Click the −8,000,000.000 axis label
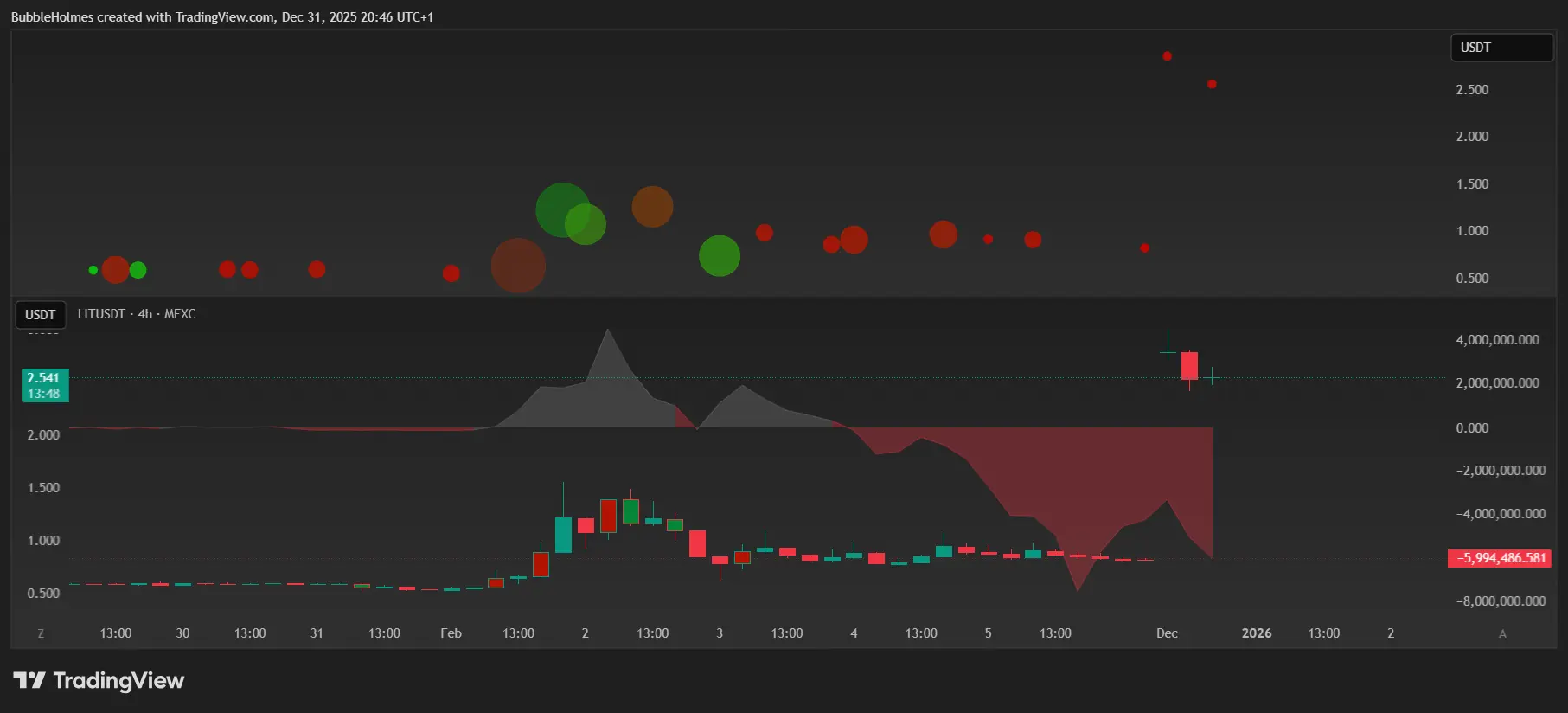The image size is (1568, 713). tap(1501, 601)
